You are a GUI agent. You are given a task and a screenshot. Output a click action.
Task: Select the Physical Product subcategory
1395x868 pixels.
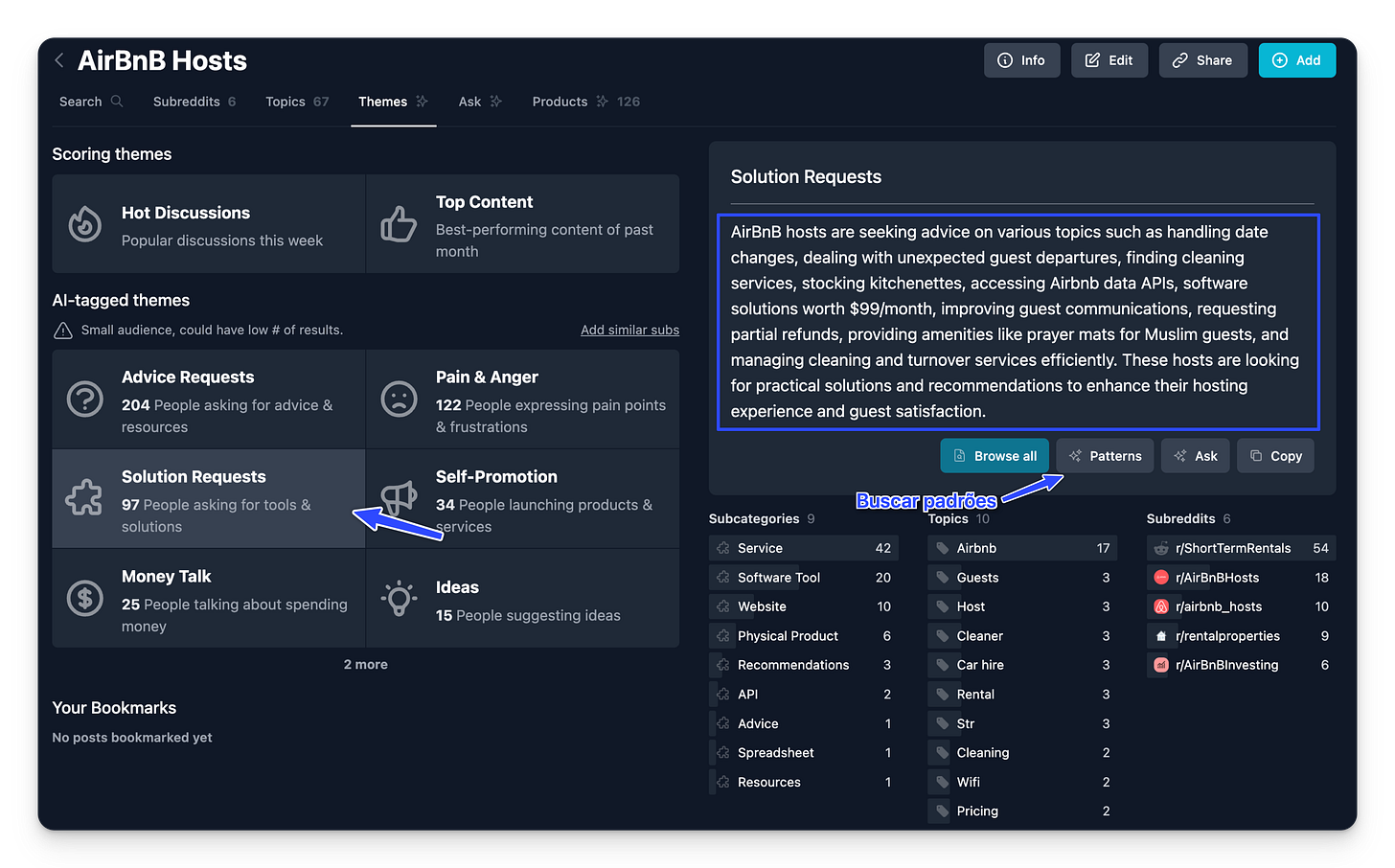pos(803,636)
